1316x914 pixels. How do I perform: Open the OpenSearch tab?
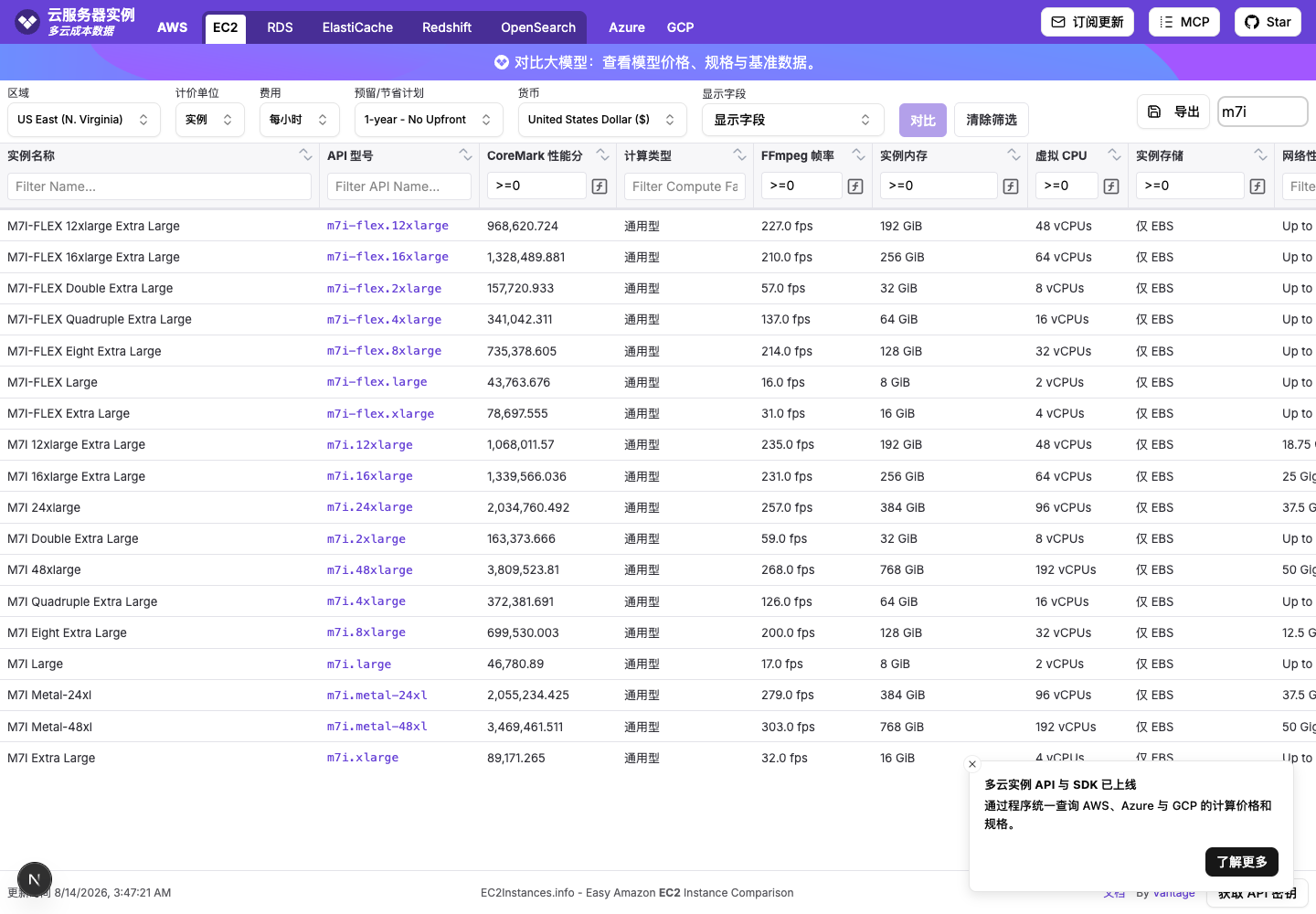tap(538, 27)
